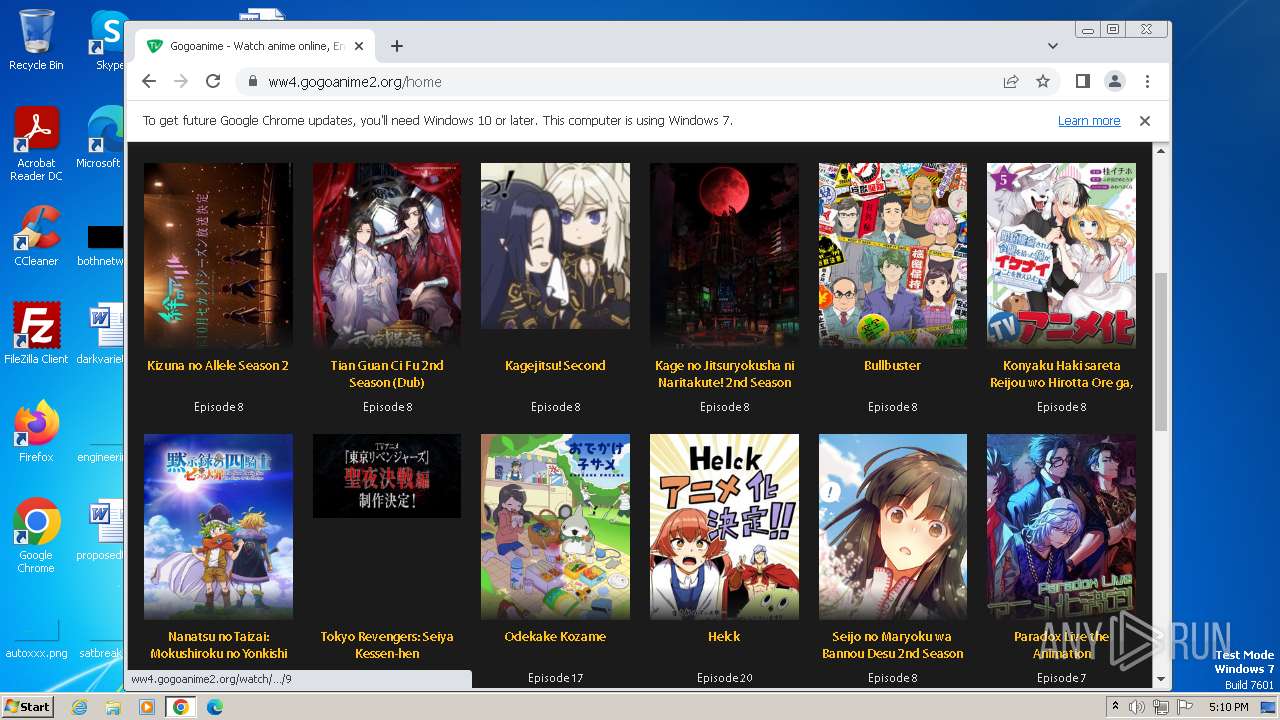
Task: Open Konyaku Haki sareta Reijou poster
Action: coord(1061,255)
